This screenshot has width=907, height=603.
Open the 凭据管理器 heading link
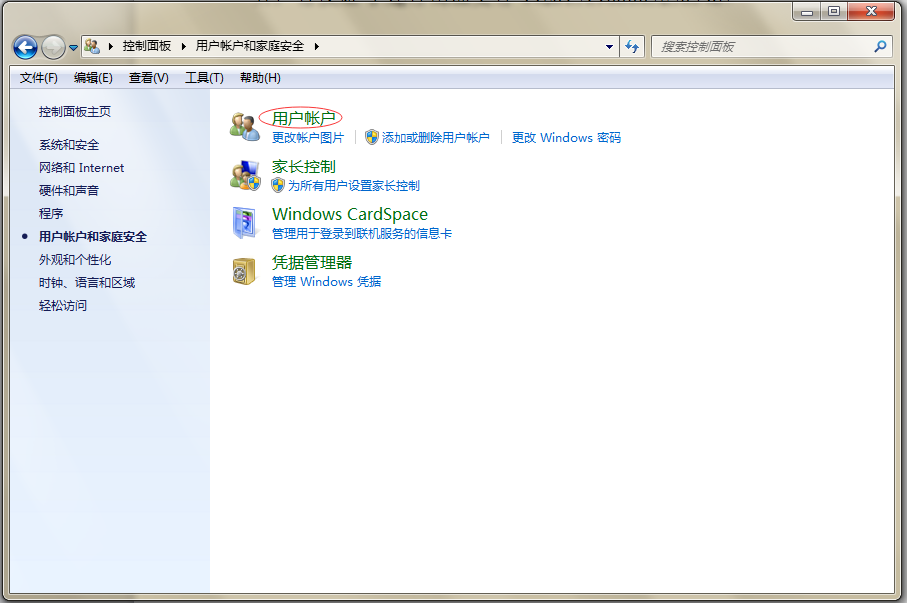click(312, 263)
